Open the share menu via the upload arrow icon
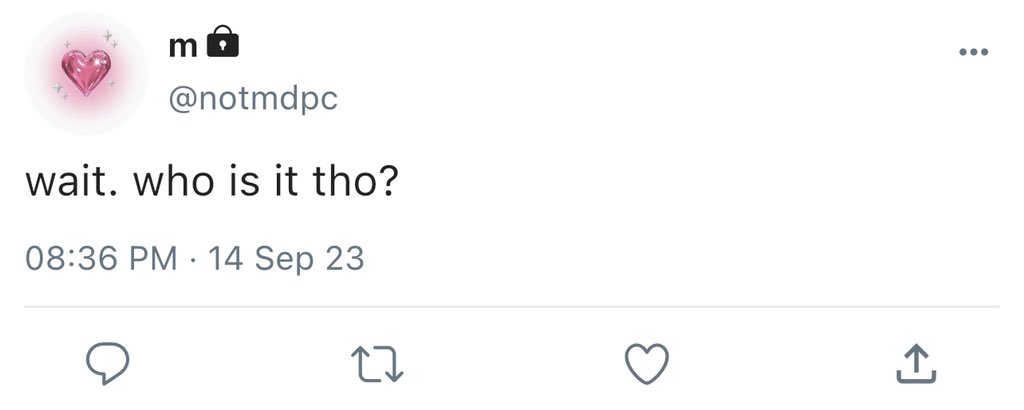The image size is (1024, 410). click(916, 364)
